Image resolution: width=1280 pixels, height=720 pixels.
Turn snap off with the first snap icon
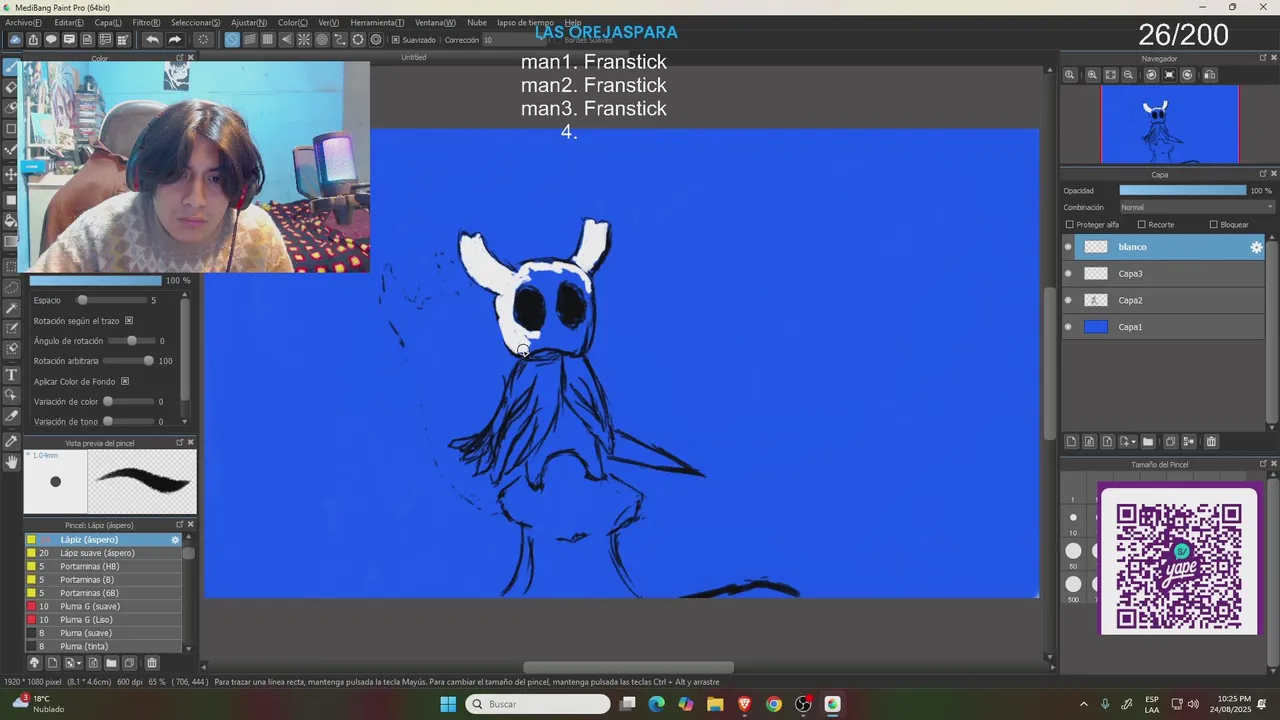232,40
